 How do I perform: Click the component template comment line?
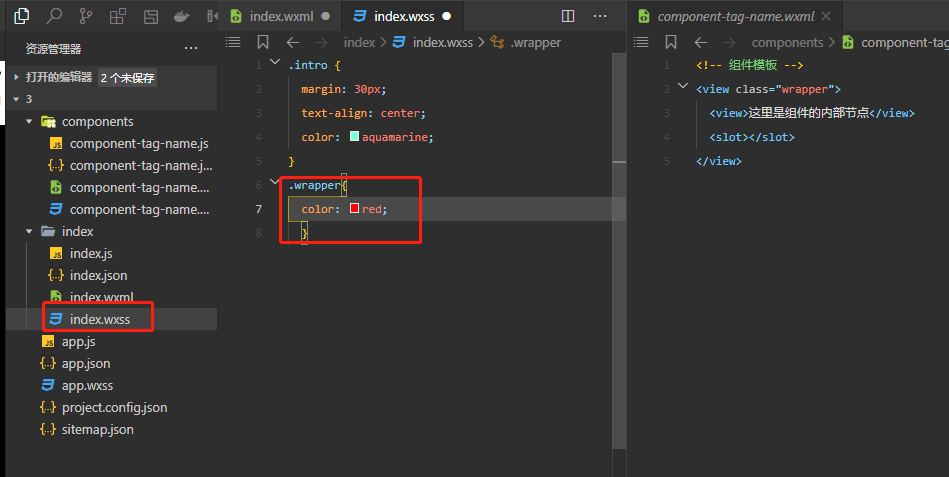pos(749,65)
